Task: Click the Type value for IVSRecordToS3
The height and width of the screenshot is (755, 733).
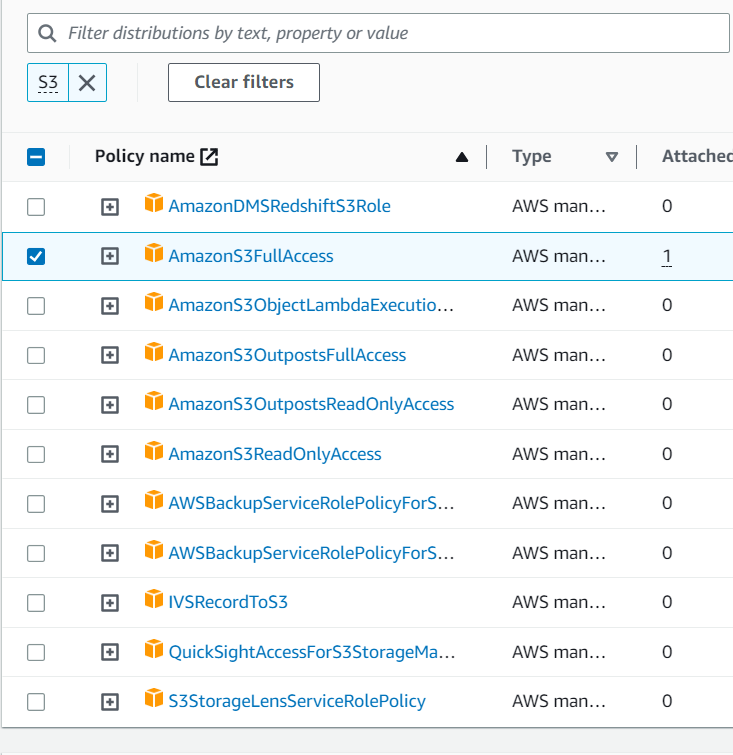Action: (x=559, y=602)
